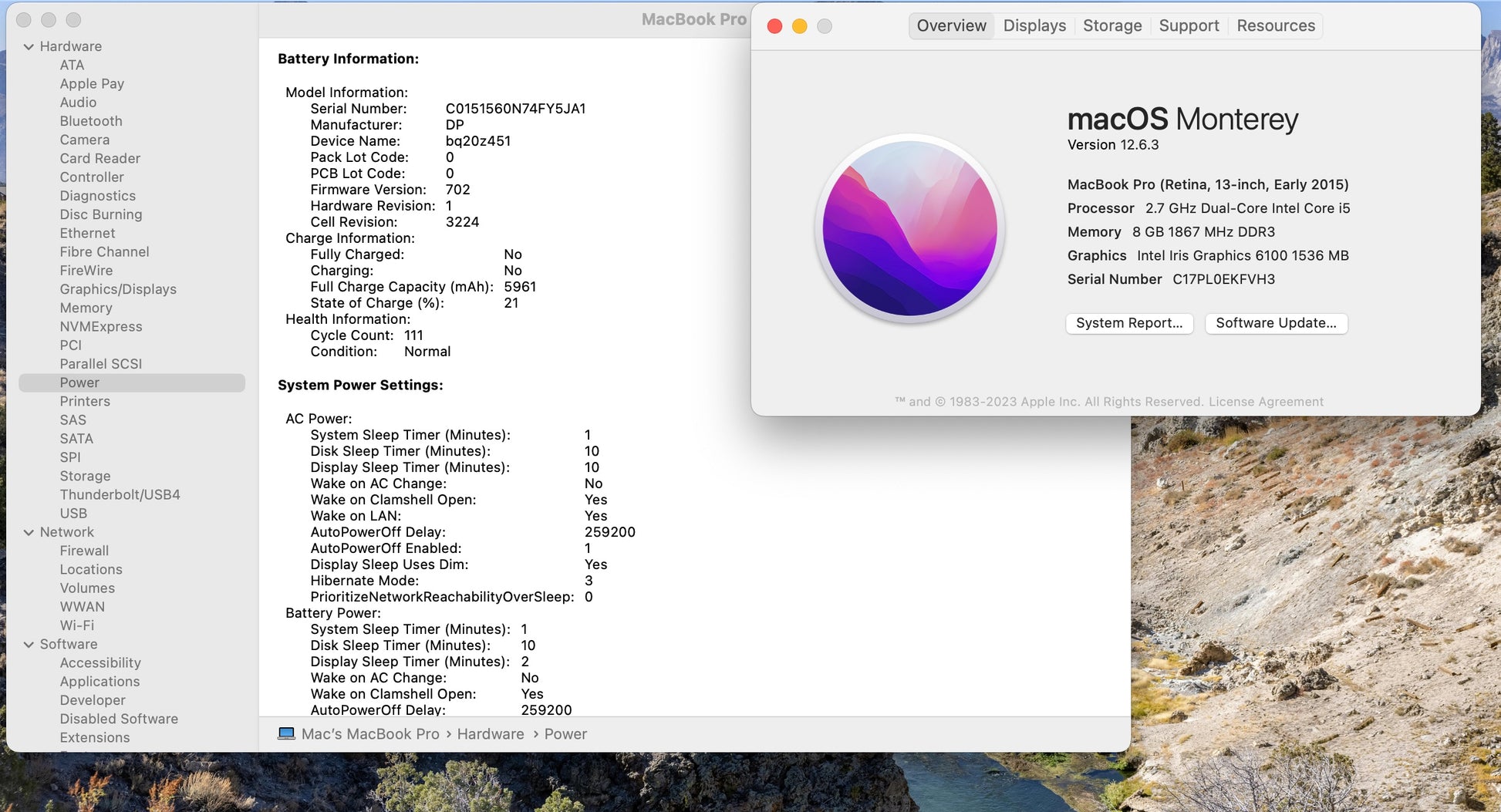
Task: Collapse the Hardware section in sidebar
Action: [x=29, y=47]
